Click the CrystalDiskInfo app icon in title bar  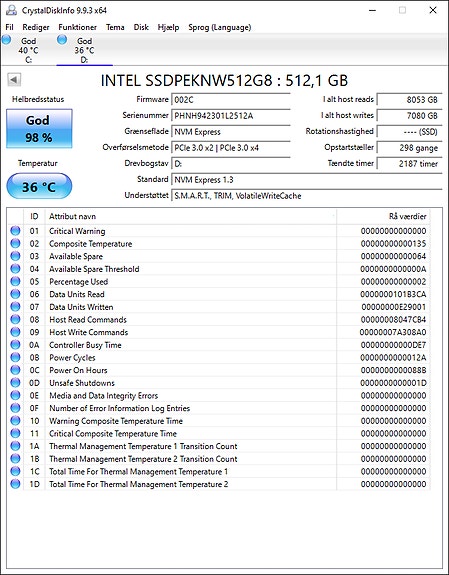click(x=11, y=10)
